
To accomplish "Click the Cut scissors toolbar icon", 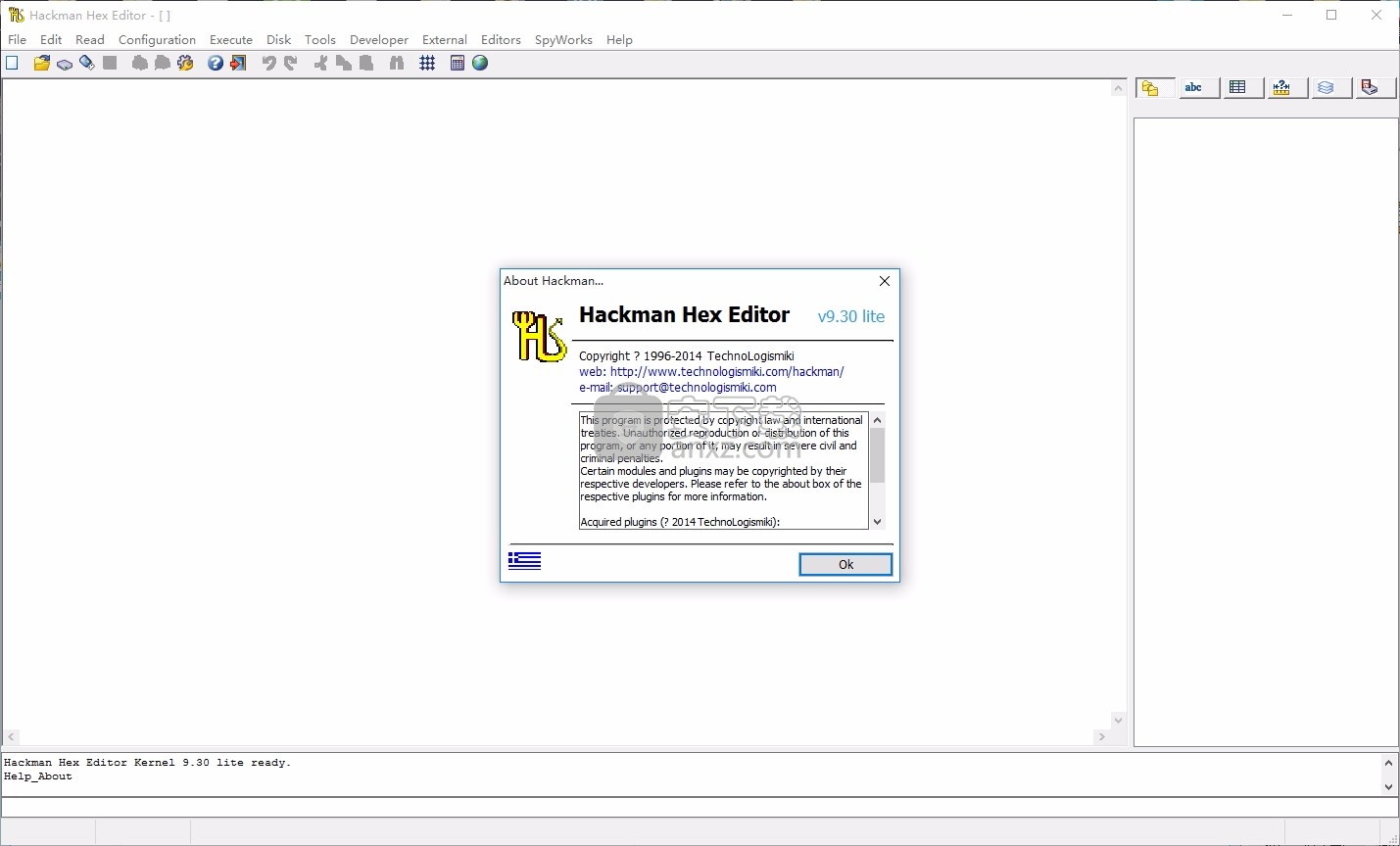I will click(x=320, y=63).
